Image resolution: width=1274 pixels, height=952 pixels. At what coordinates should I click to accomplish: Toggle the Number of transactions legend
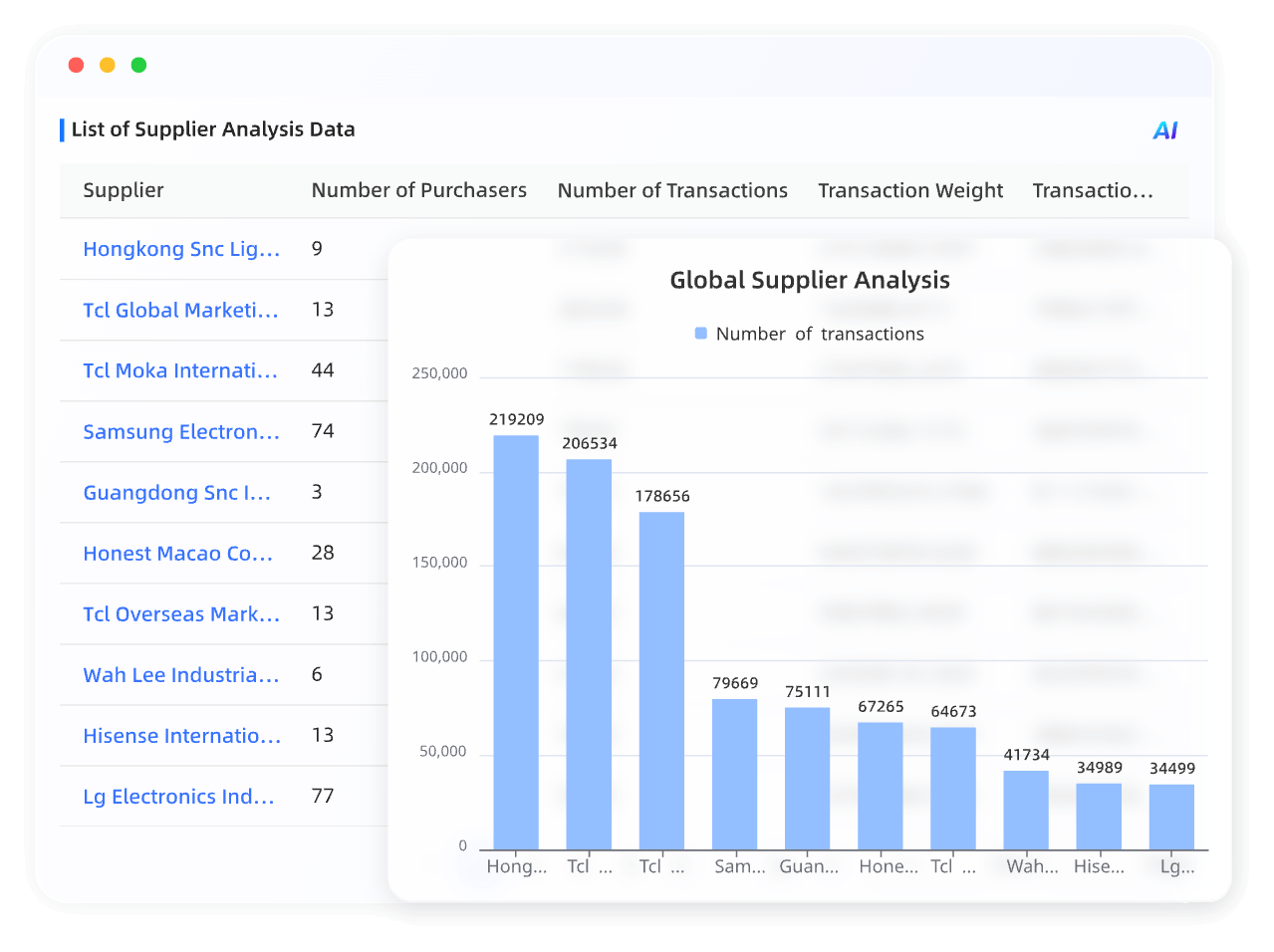[821, 334]
